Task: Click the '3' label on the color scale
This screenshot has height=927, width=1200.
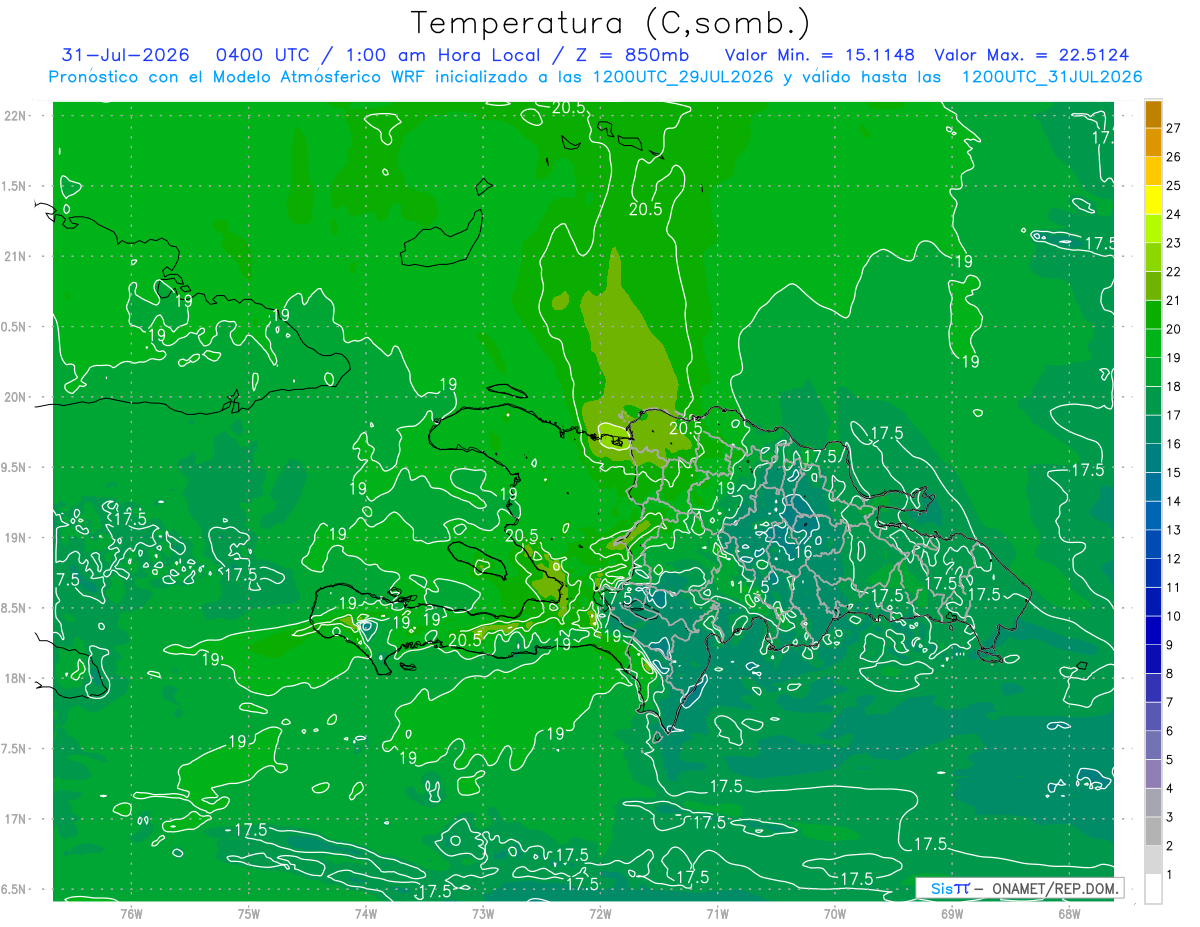Action: [x=1170, y=818]
